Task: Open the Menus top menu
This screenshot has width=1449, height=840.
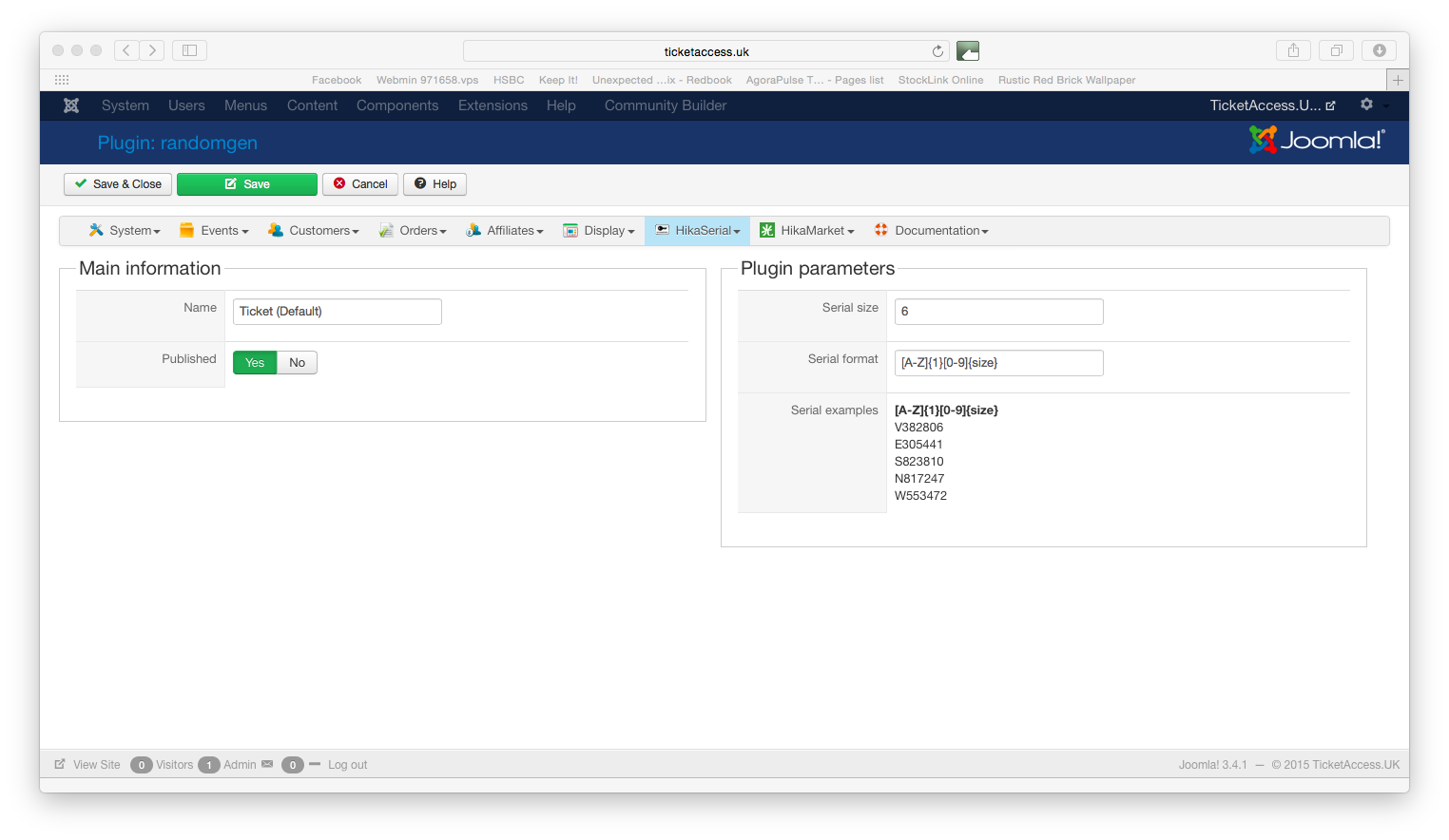Action: tap(245, 105)
